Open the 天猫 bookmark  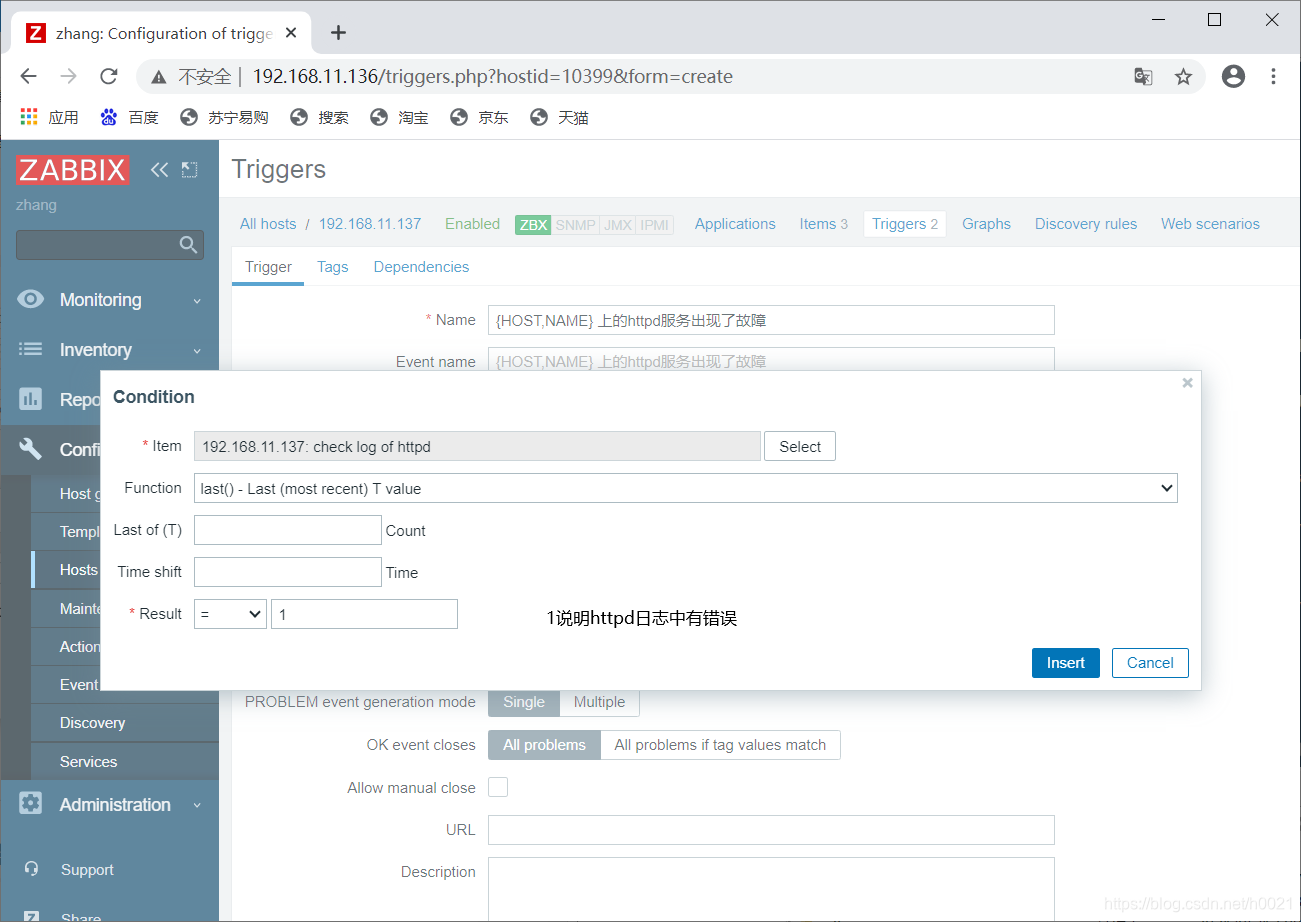click(559, 117)
